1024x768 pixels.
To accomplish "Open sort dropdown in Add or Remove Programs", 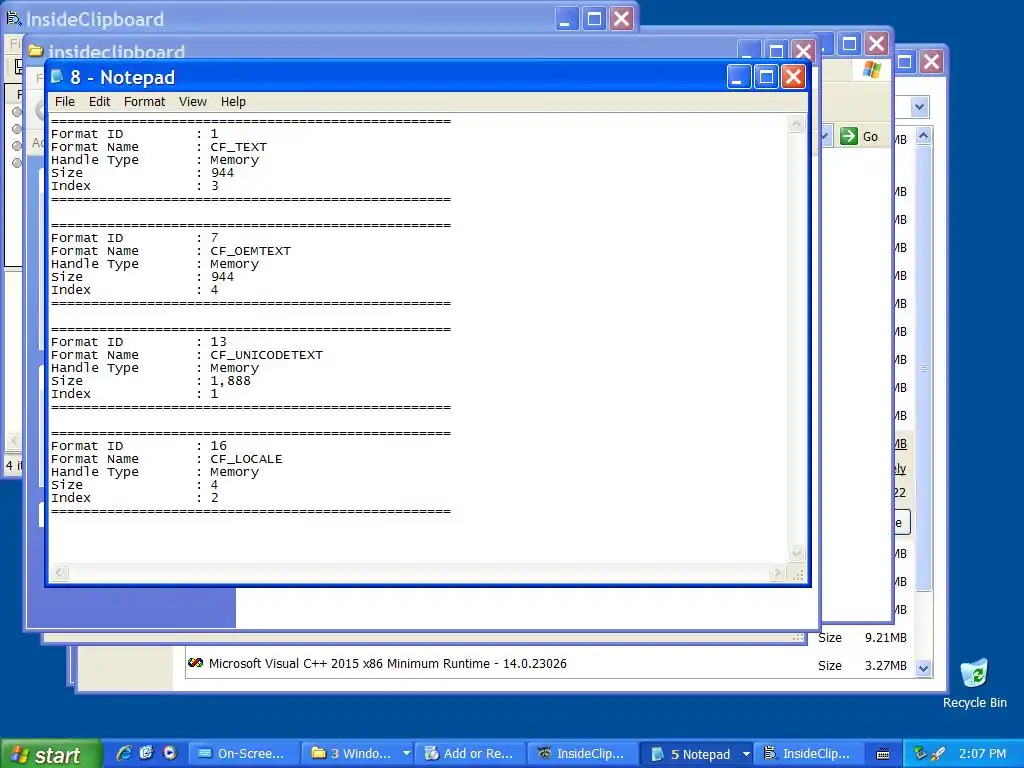I will pyautogui.click(x=920, y=106).
